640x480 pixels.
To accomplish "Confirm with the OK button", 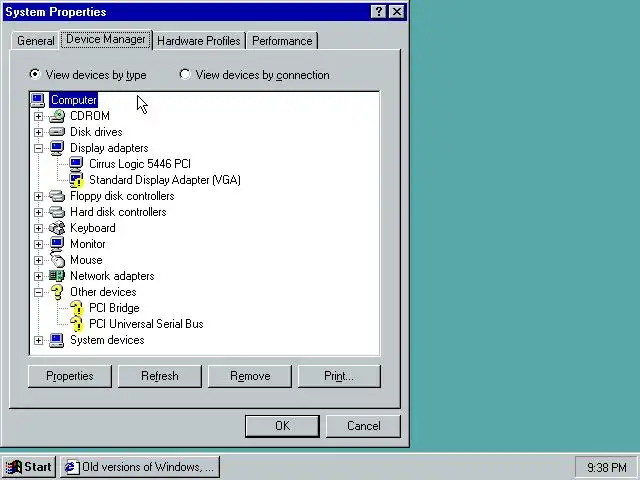I will [x=282, y=426].
